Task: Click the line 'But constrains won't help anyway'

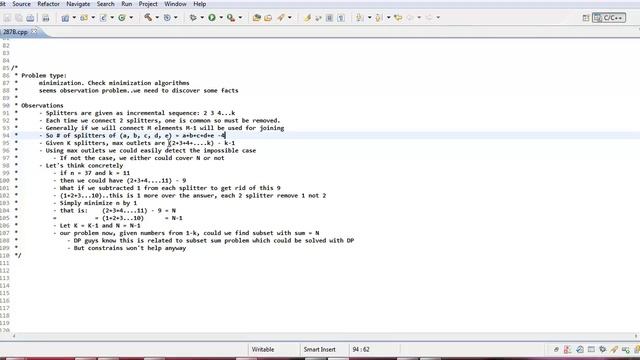Action: [130, 248]
